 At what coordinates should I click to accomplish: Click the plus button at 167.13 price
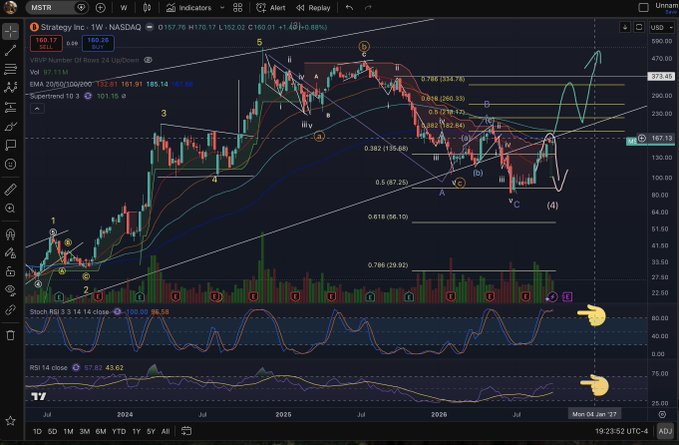tap(641, 138)
